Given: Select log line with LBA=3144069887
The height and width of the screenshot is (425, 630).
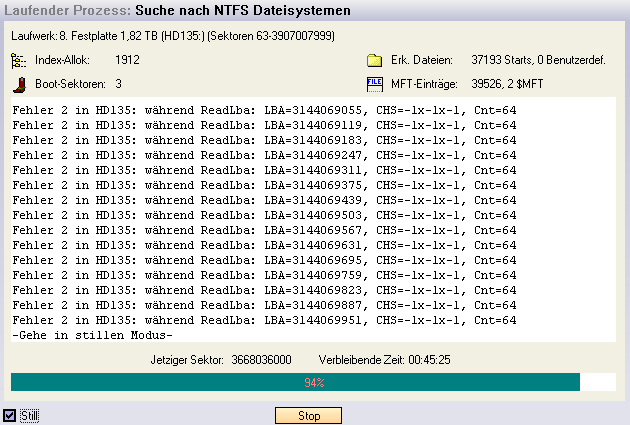Looking at the screenshot, I should click(264, 305).
